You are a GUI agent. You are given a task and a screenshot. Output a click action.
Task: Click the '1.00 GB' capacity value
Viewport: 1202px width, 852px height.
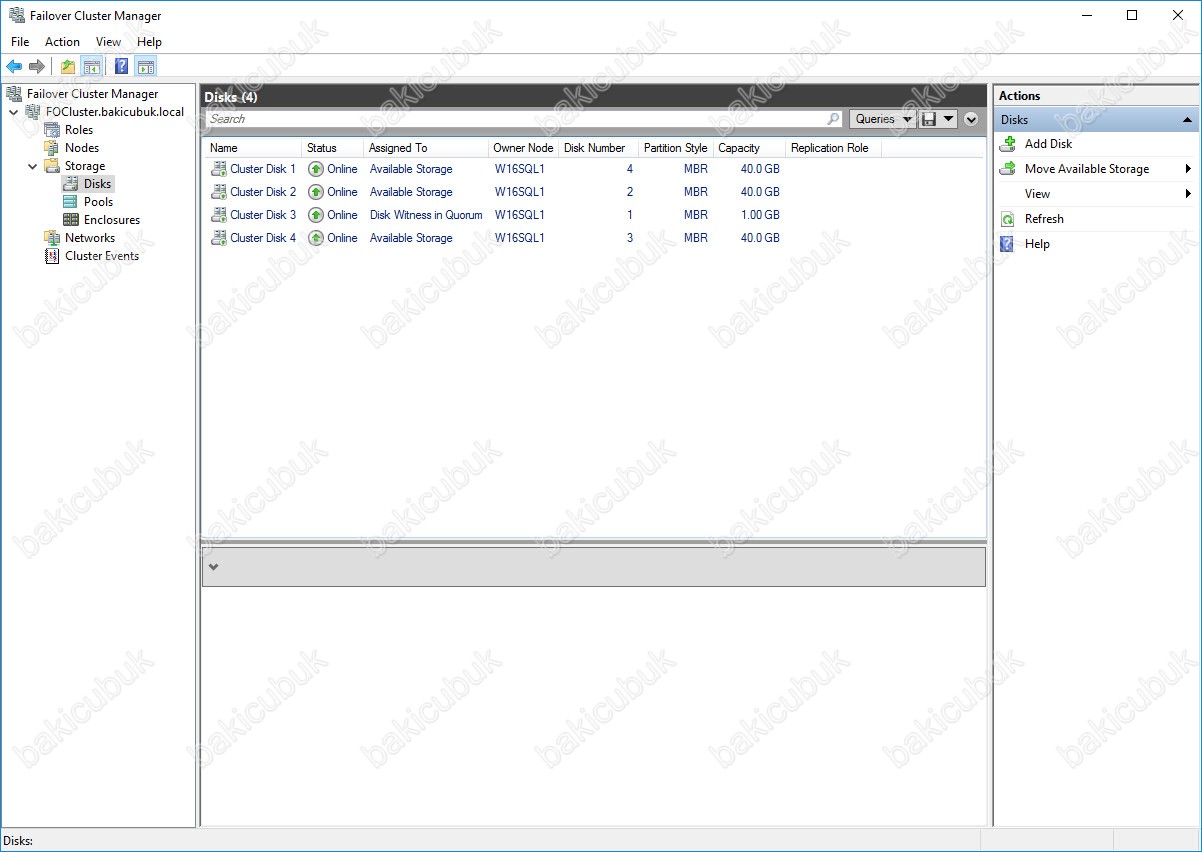760,215
